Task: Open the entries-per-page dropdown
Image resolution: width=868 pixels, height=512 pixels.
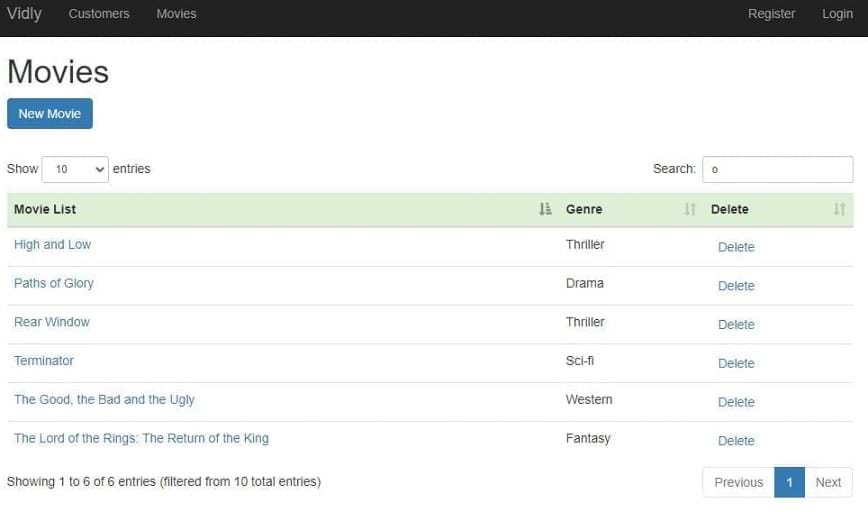Action: point(75,169)
